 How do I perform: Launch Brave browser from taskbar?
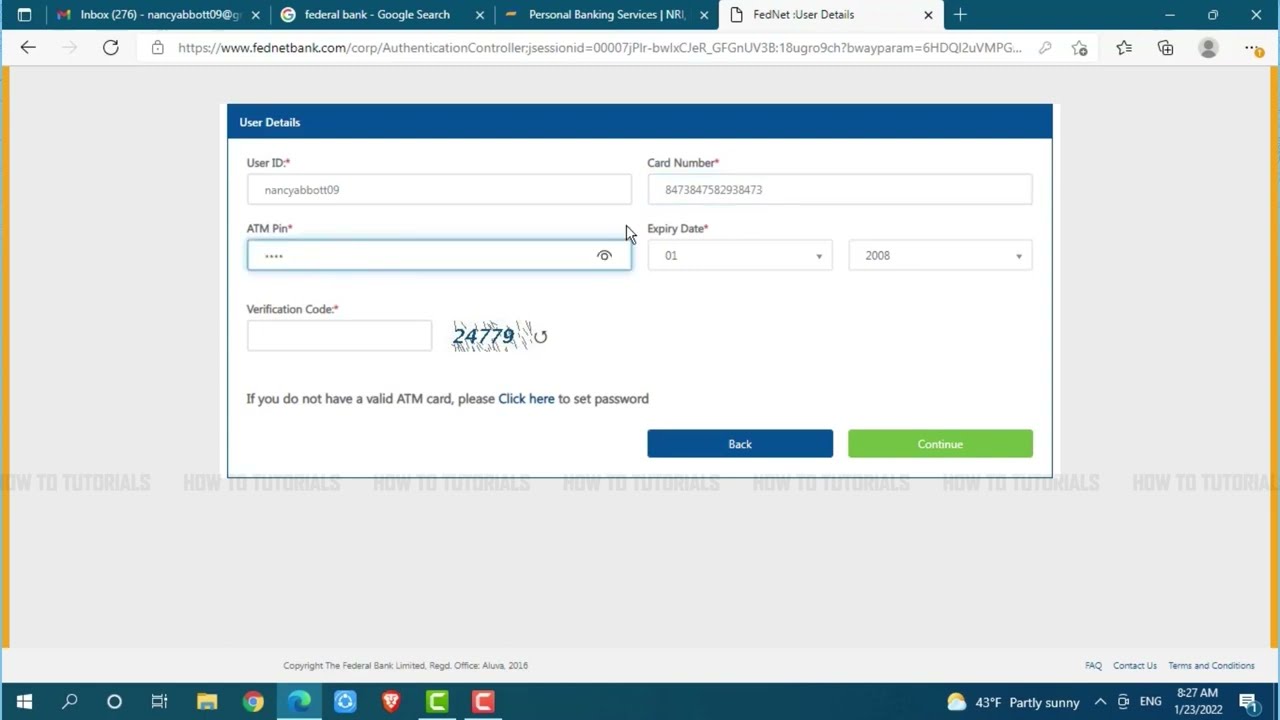(391, 702)
